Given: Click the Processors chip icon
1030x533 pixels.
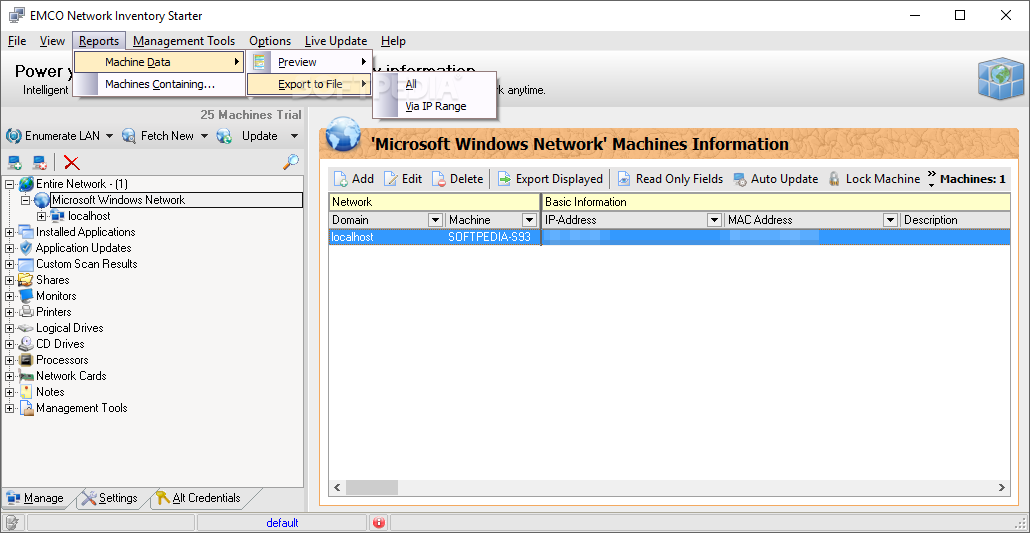Looking at the screenshot, I should [26, 359].
